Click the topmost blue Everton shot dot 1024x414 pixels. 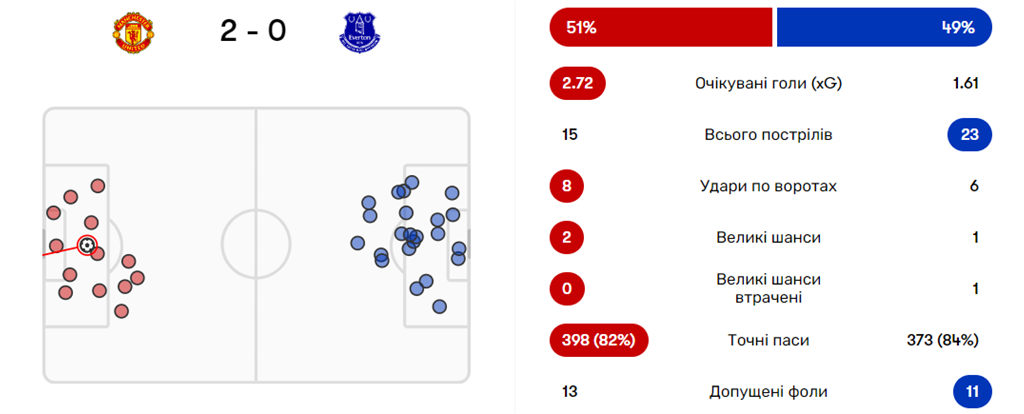pyautogui.click(x=411, y=182)
